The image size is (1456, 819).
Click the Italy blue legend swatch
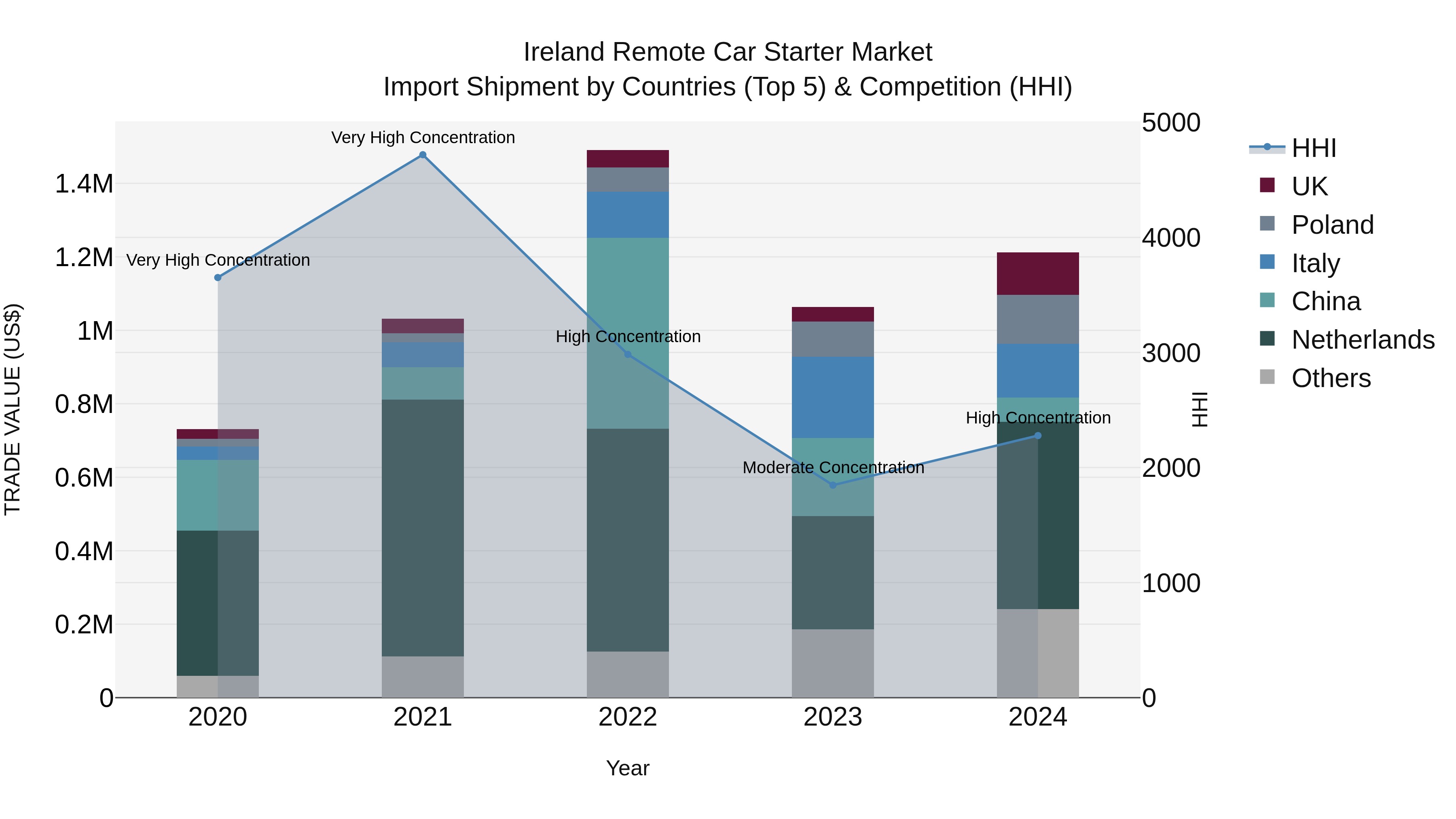pos(1267,262)
